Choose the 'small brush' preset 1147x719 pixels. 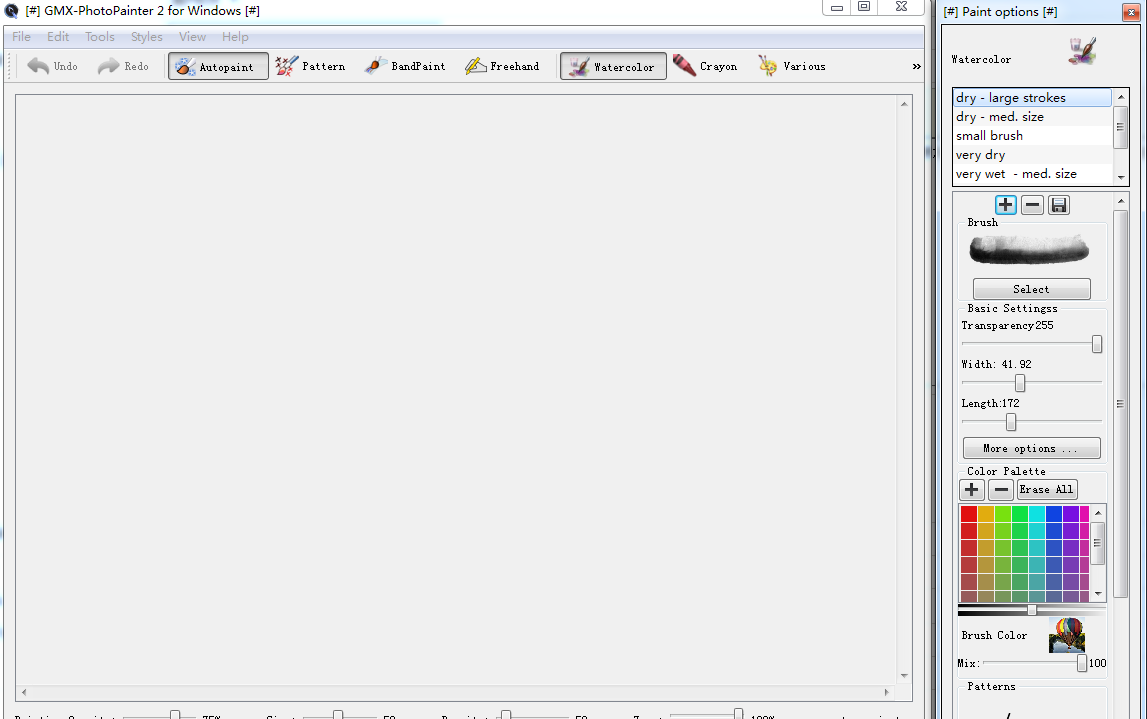(1032, 136)
